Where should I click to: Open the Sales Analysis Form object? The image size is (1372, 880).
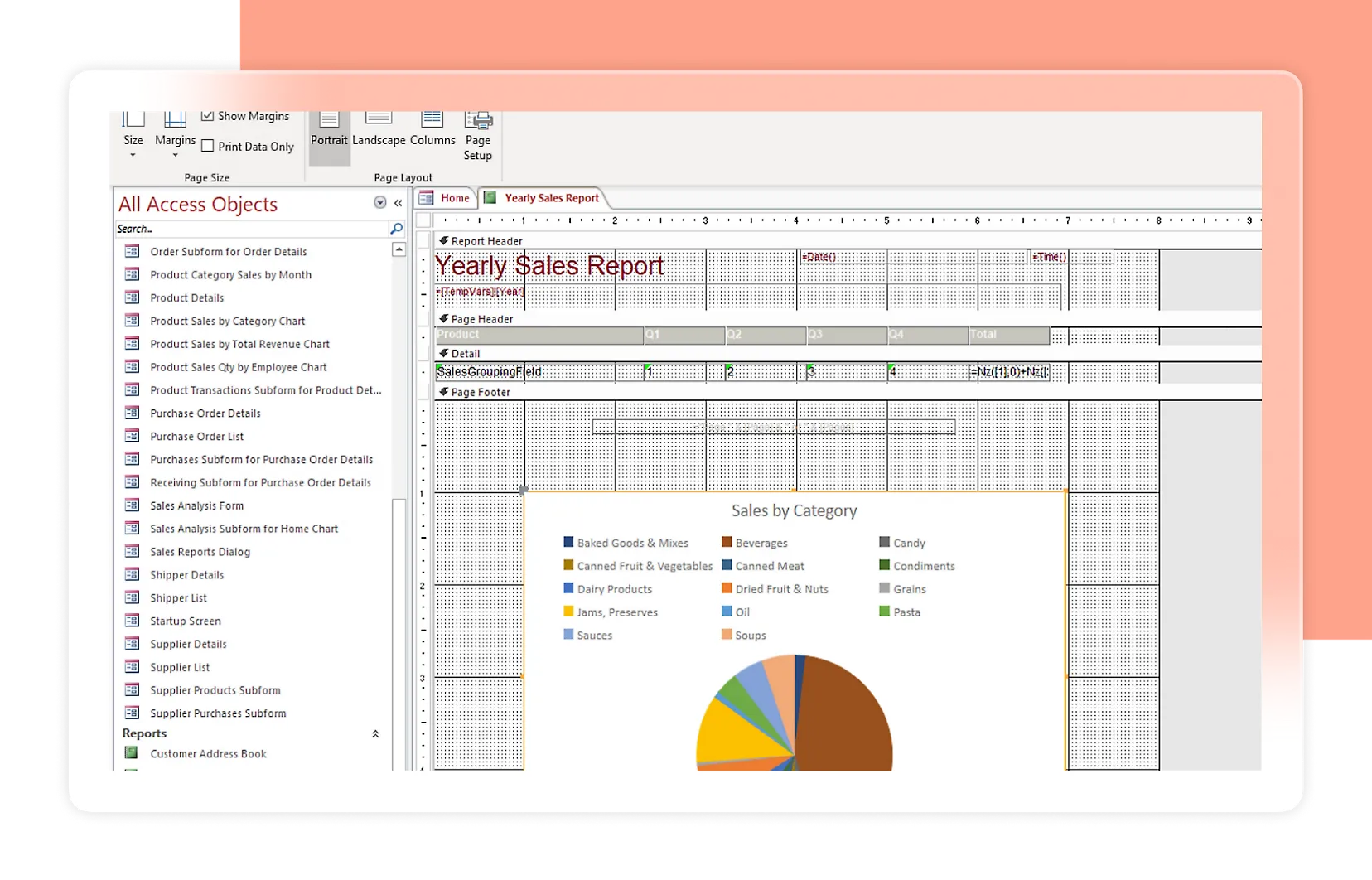196,505
